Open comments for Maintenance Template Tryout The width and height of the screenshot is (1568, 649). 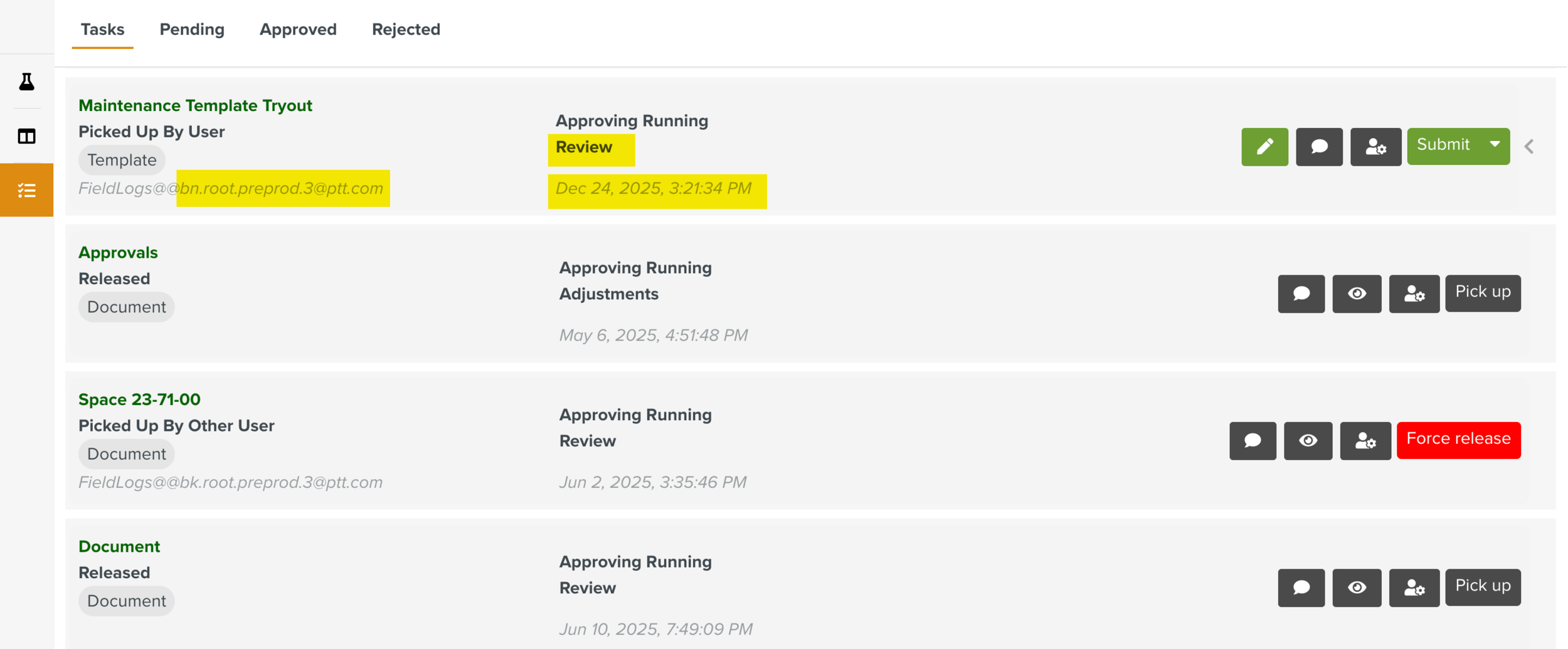tap(1318, 147)
